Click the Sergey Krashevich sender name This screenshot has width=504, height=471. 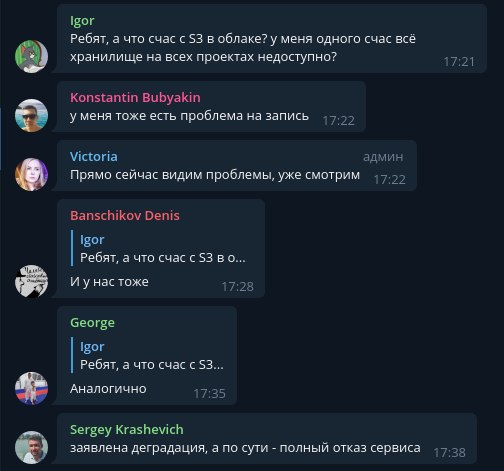(x=127, y=430)
